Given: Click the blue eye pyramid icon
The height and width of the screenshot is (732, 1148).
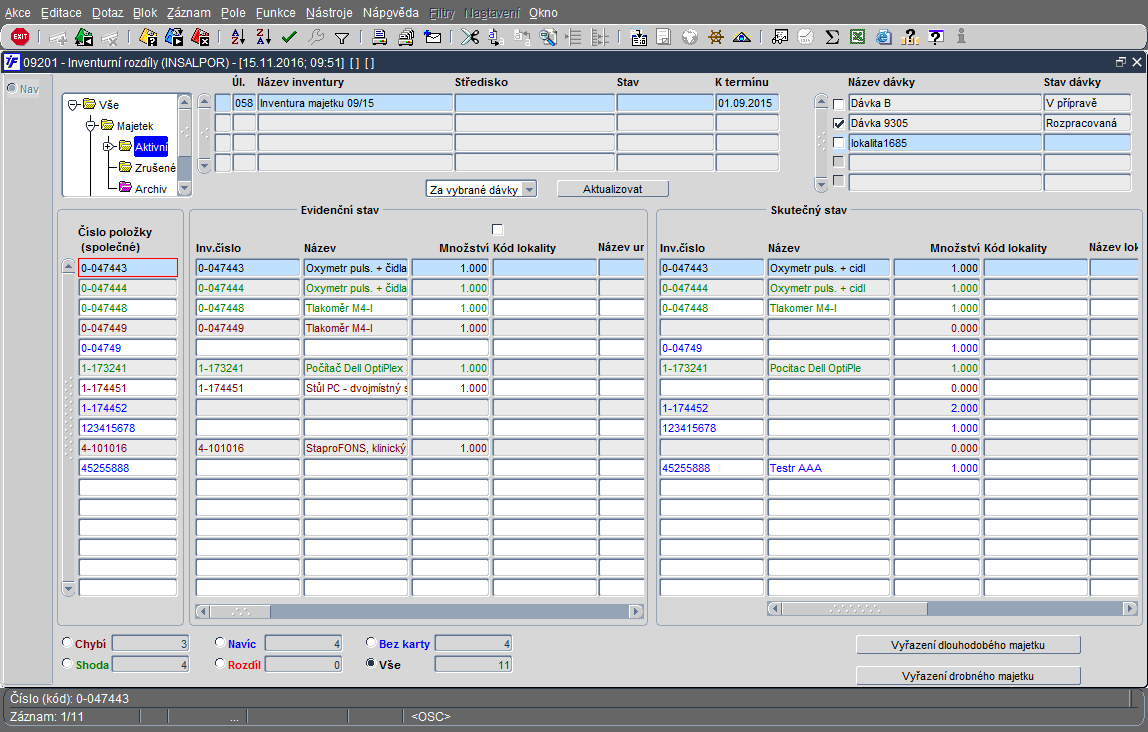Looking at the screenshot, I should (x=742, y=37).
